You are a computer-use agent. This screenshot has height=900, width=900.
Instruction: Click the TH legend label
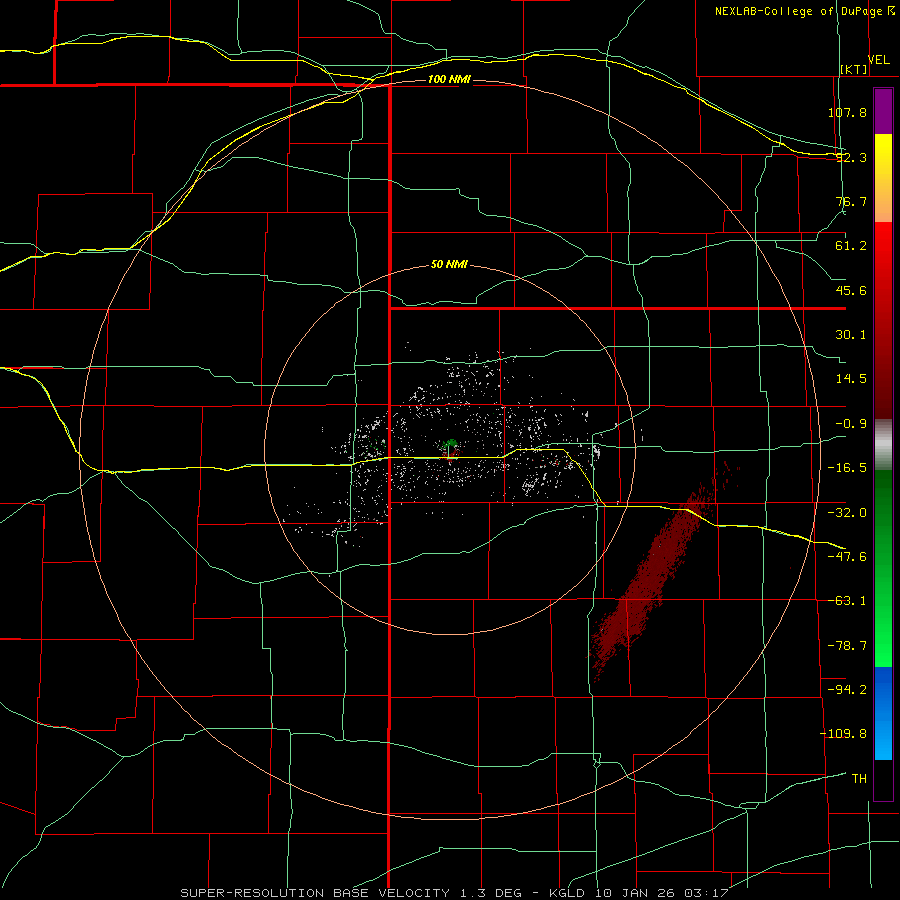click(x=859, y=778)
